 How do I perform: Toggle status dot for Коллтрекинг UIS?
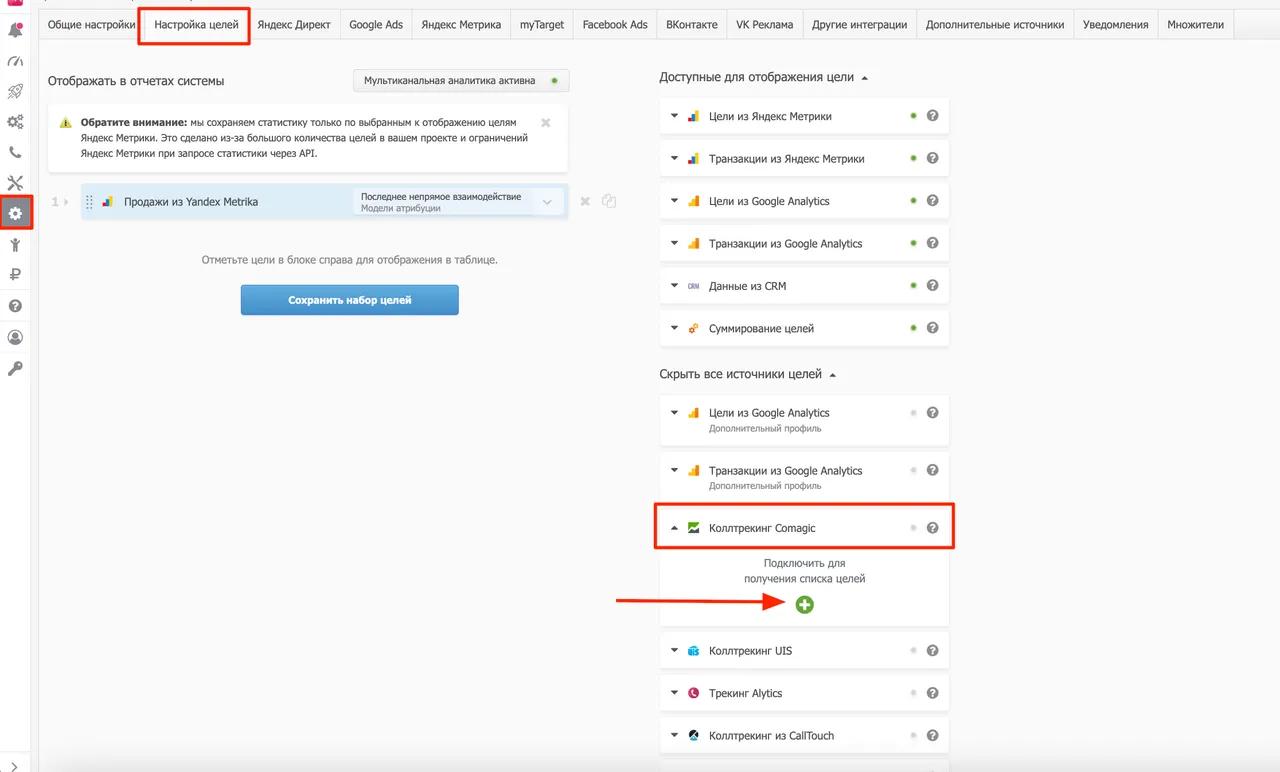click(x=913, y=651)
